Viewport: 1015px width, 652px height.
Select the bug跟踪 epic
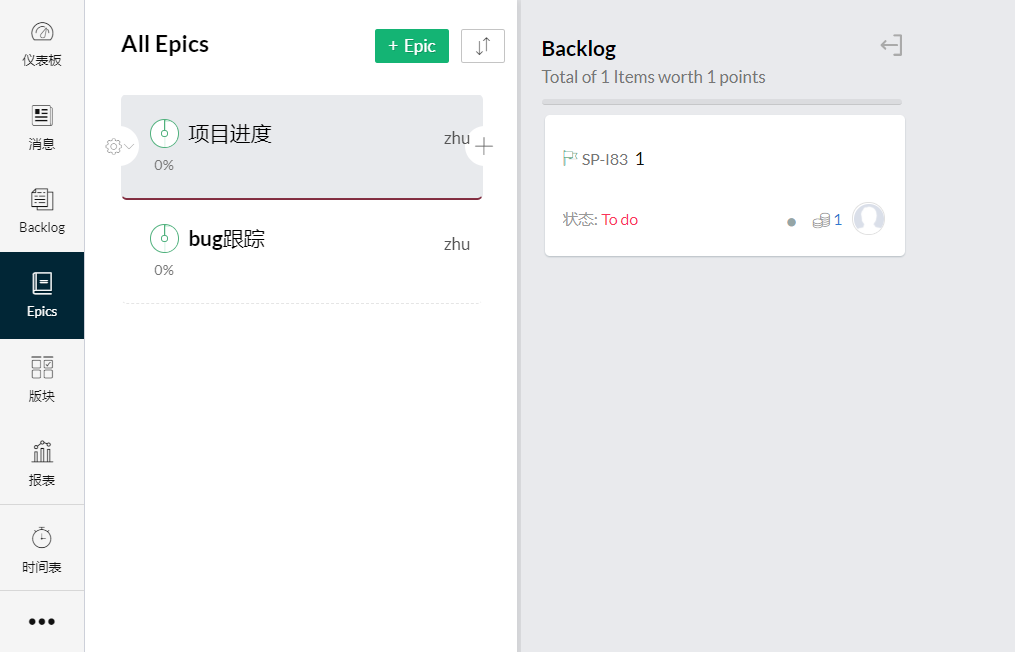click(227, 239)
